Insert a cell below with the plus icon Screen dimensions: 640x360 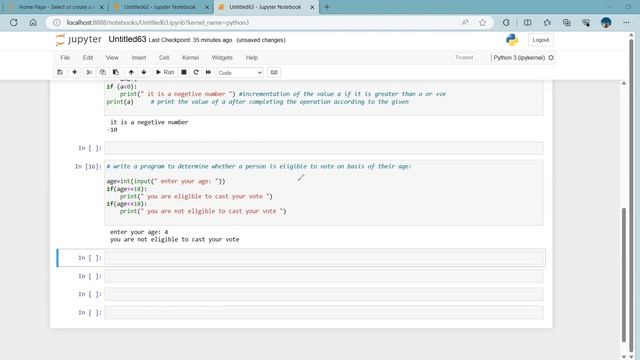[x=74, y=72]
